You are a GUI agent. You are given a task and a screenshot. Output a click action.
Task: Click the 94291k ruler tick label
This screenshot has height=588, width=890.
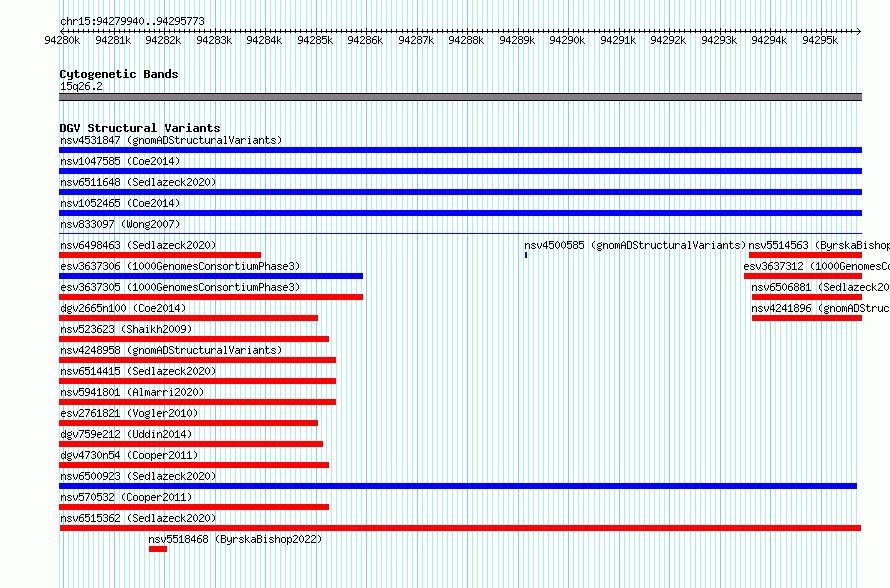618,40
